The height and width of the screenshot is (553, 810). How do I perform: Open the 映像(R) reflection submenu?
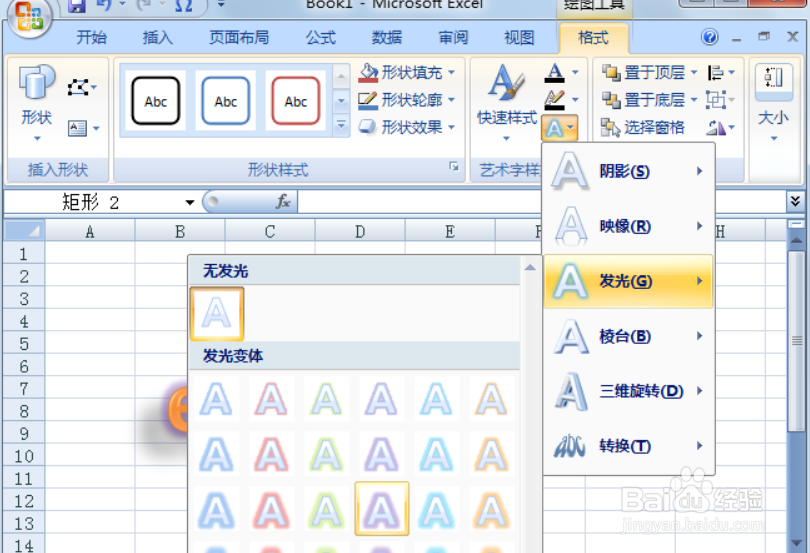628,226
